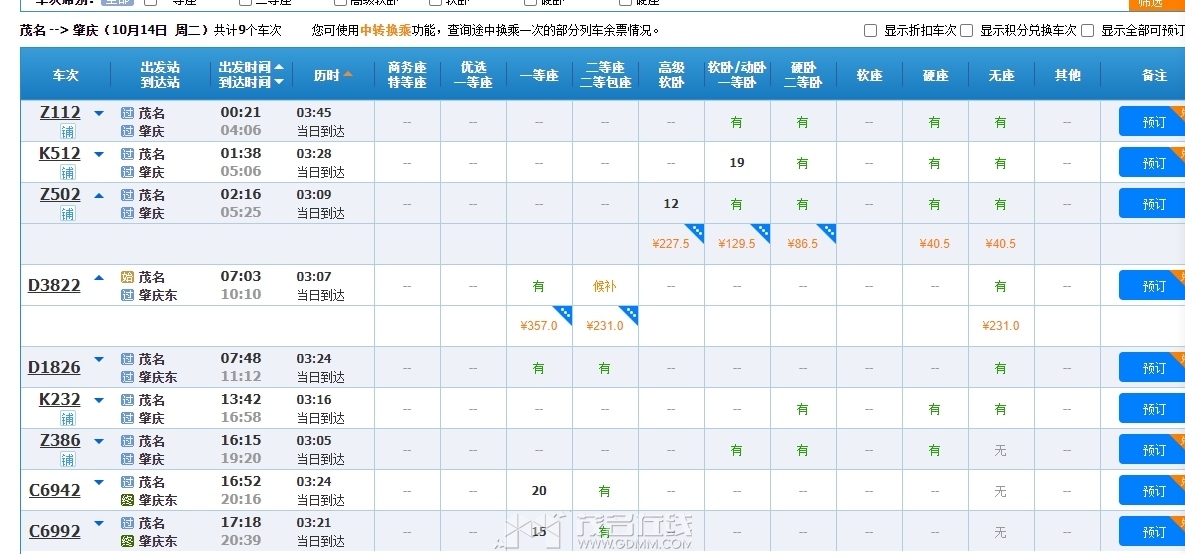Click the 铺 sleeper icon under K512
Viewport: 1185px width, 554px height.
[x=67, y=172]
